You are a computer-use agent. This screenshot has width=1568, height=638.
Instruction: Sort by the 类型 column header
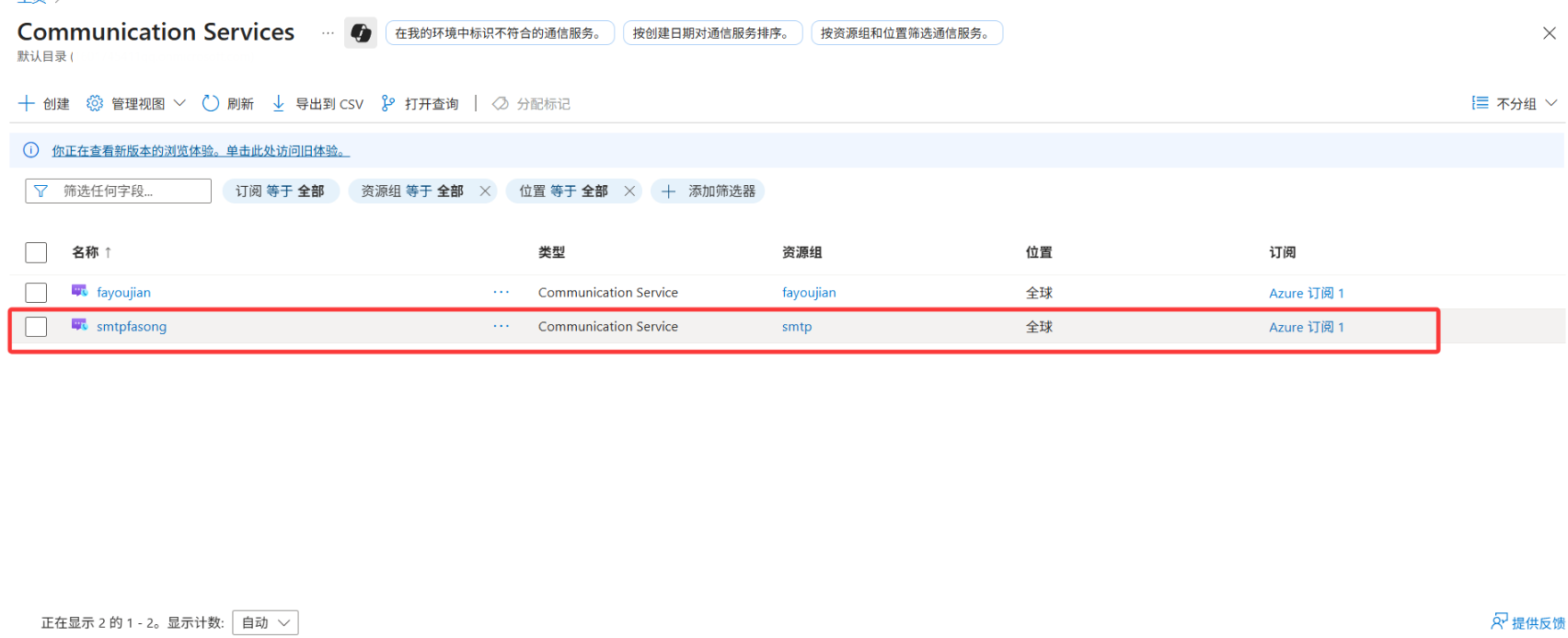552,252
